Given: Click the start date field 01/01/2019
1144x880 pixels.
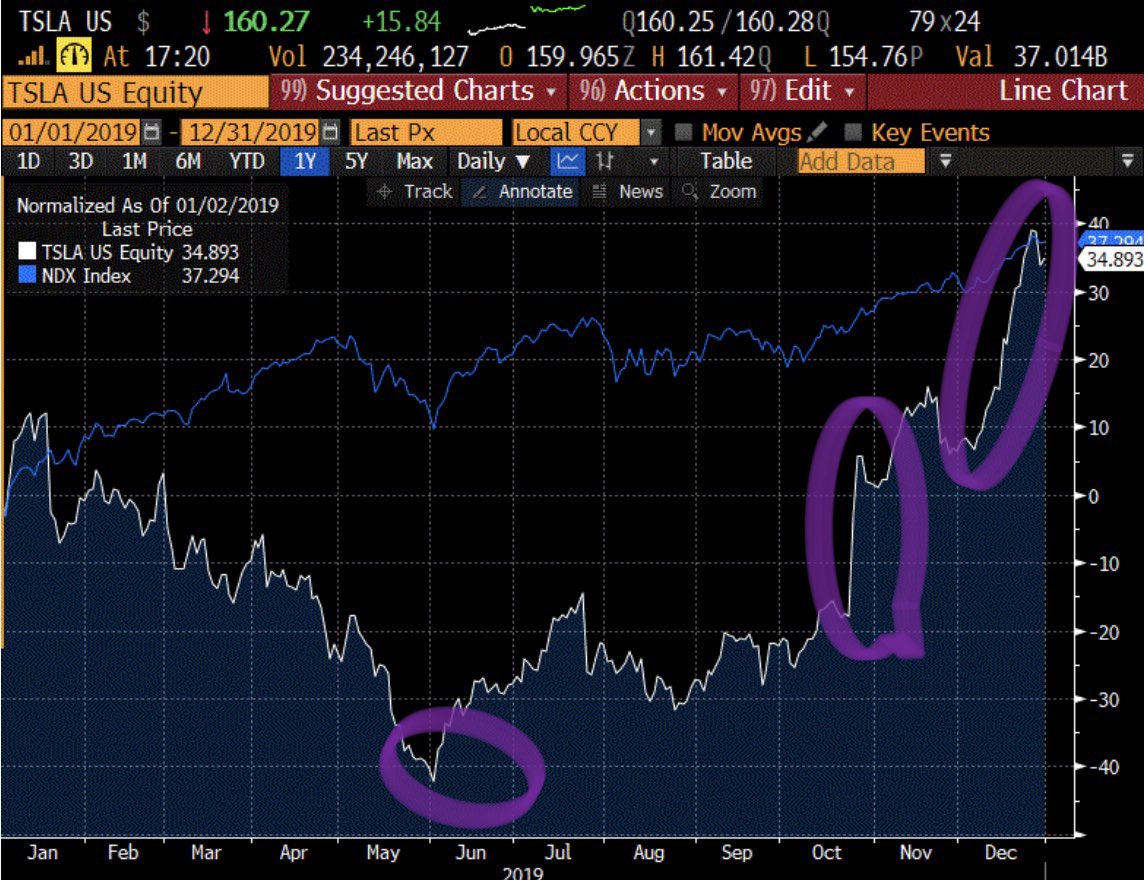Looking at the screenshot, I should [x=72, y=132].
